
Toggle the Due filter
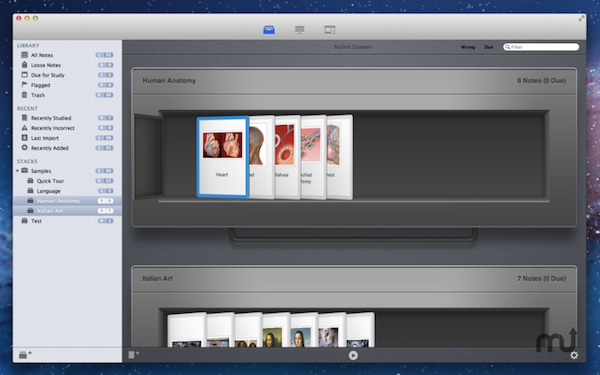pos(489,47)
